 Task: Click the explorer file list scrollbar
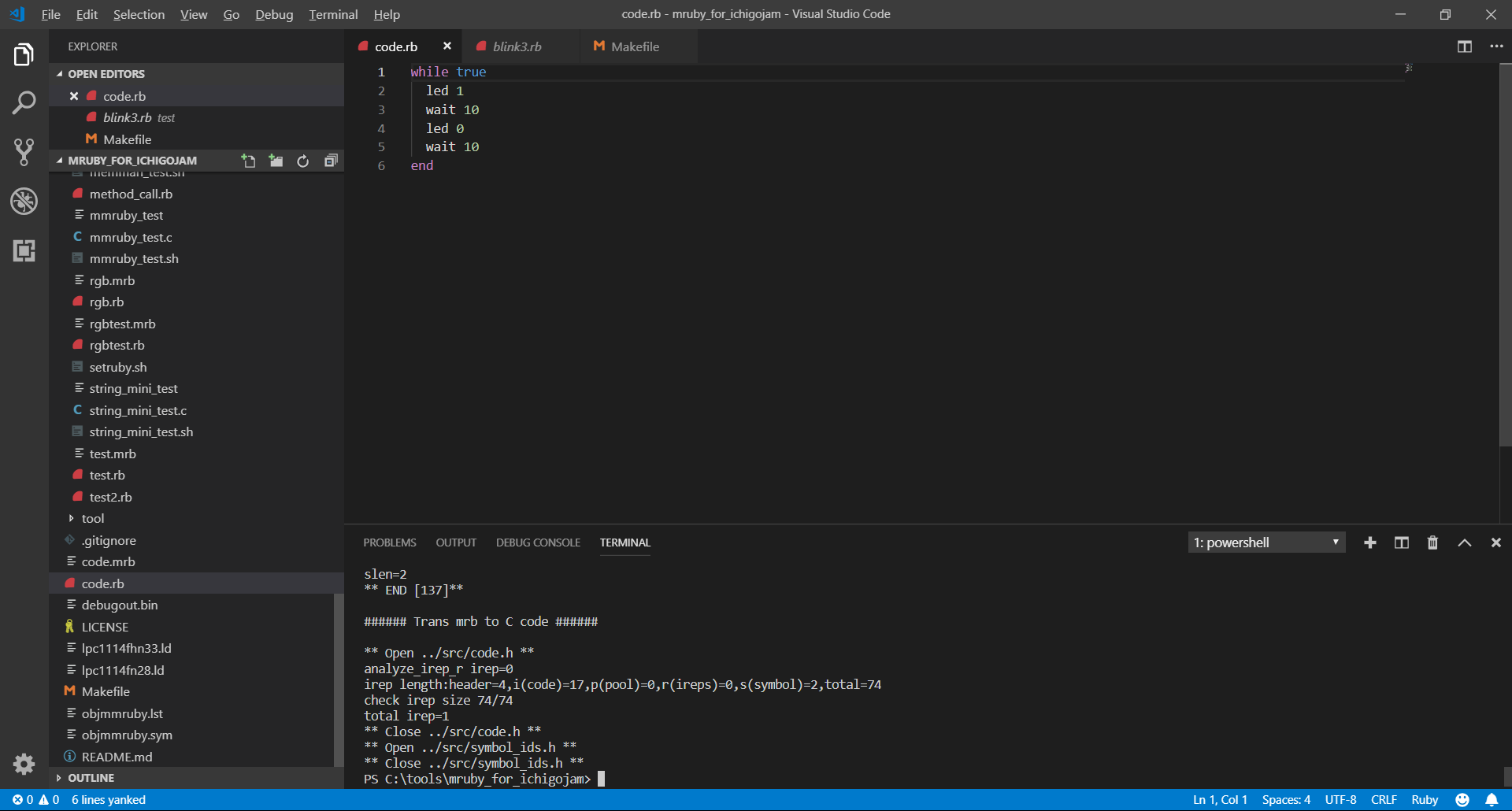pos(339,680)
